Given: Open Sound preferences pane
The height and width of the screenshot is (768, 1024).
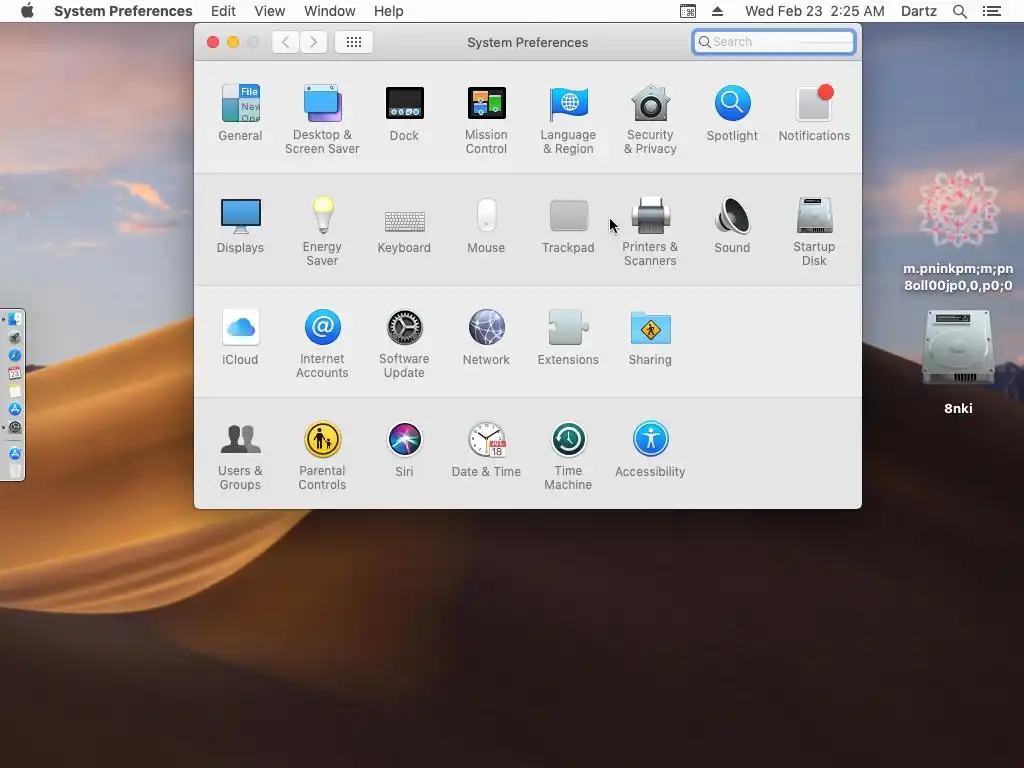Looking at the screenshot, I should point(732,225).
